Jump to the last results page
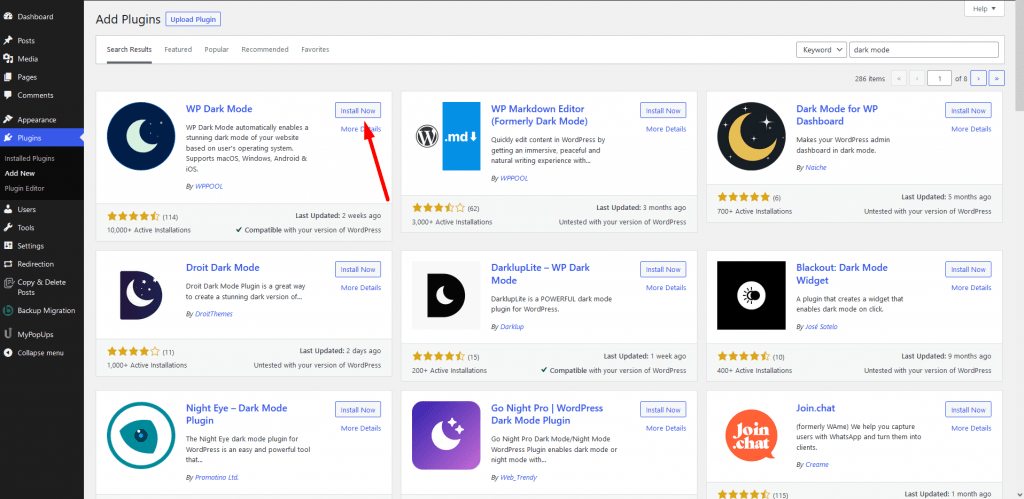The width and height of the screenshot is (1024, 499). click(x=997, y=78)
